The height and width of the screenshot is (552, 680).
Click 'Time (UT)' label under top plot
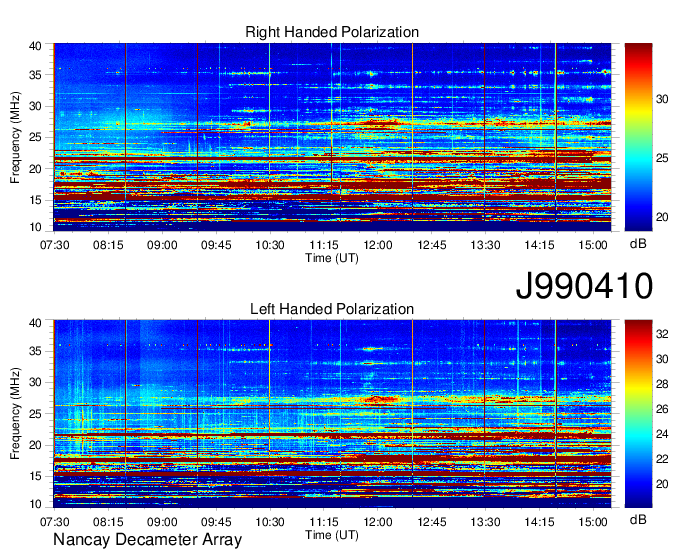pyautogui.click(x=332, y=258)
